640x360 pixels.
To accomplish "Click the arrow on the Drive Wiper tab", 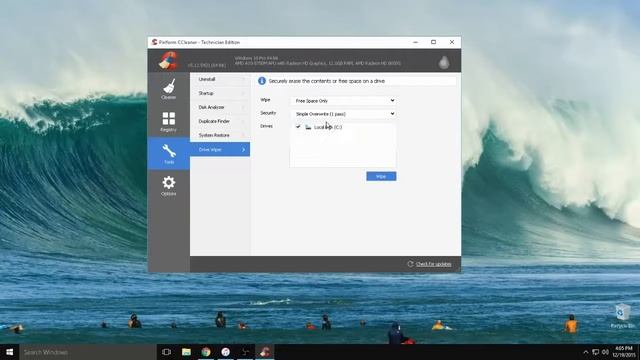I will click(244, 150).
